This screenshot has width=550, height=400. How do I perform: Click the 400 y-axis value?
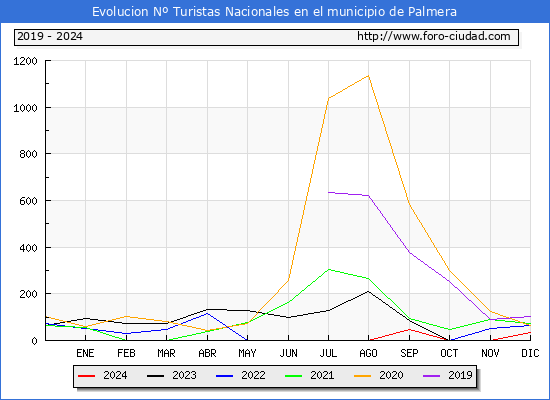coord(28,248)
